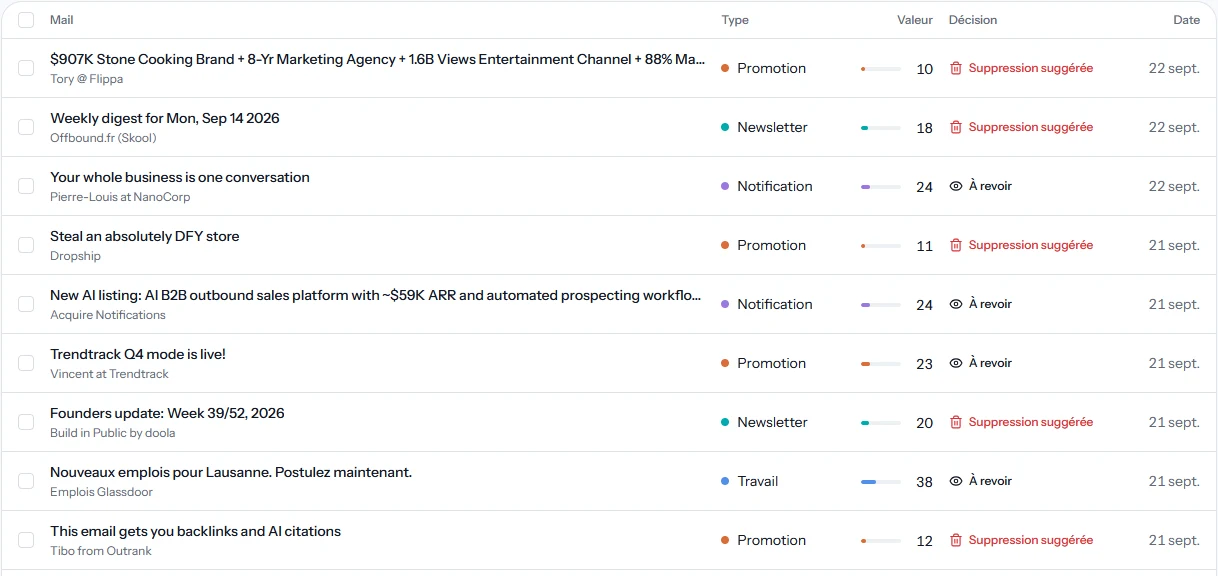This screenshot has width=1218, height=576.
Task: Click trash icon for Dropship email
Action: (x=956, y=245)
